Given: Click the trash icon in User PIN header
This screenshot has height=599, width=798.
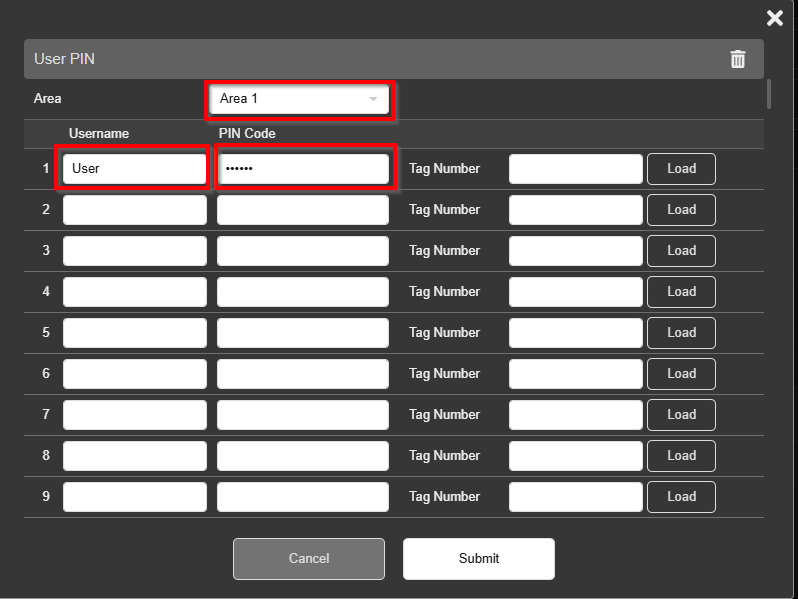Looking at the screenshot, I should click(738, 59).
